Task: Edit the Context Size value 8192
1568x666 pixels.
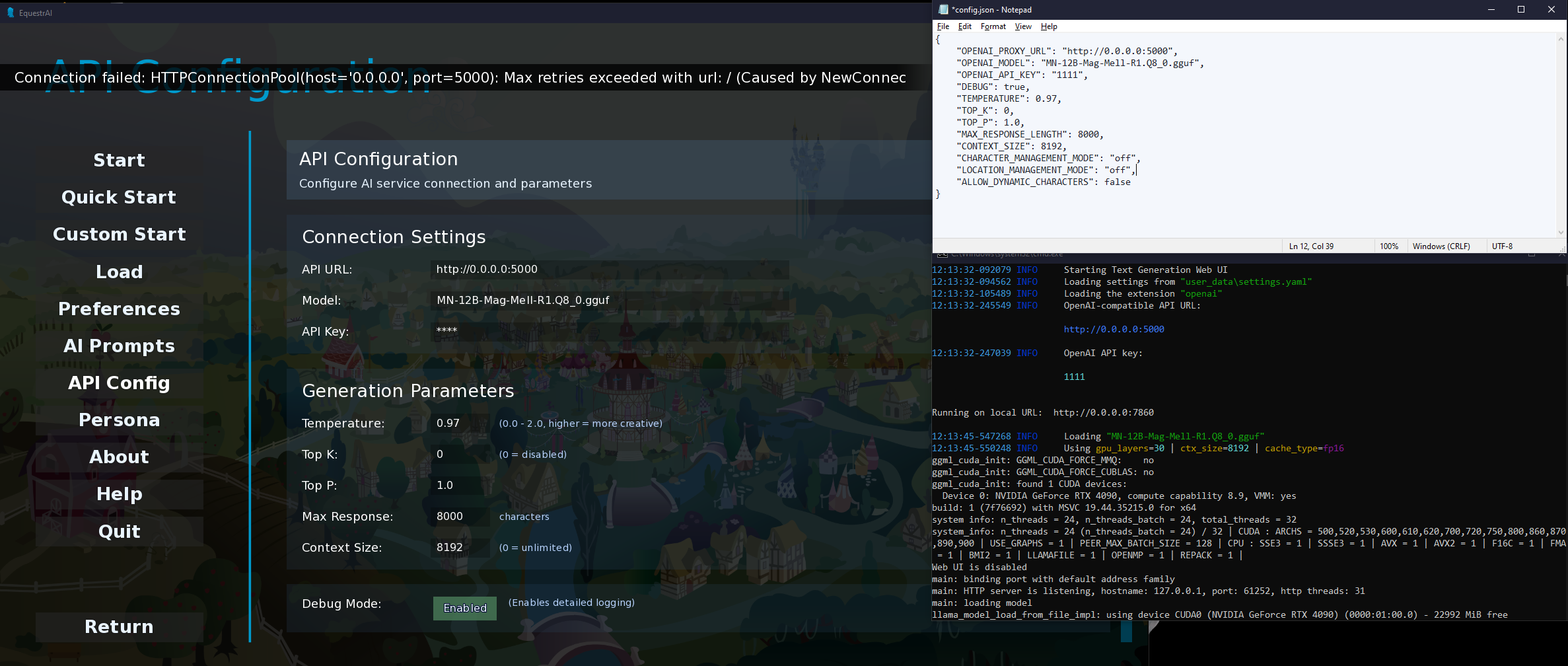Action: point(460,548)
